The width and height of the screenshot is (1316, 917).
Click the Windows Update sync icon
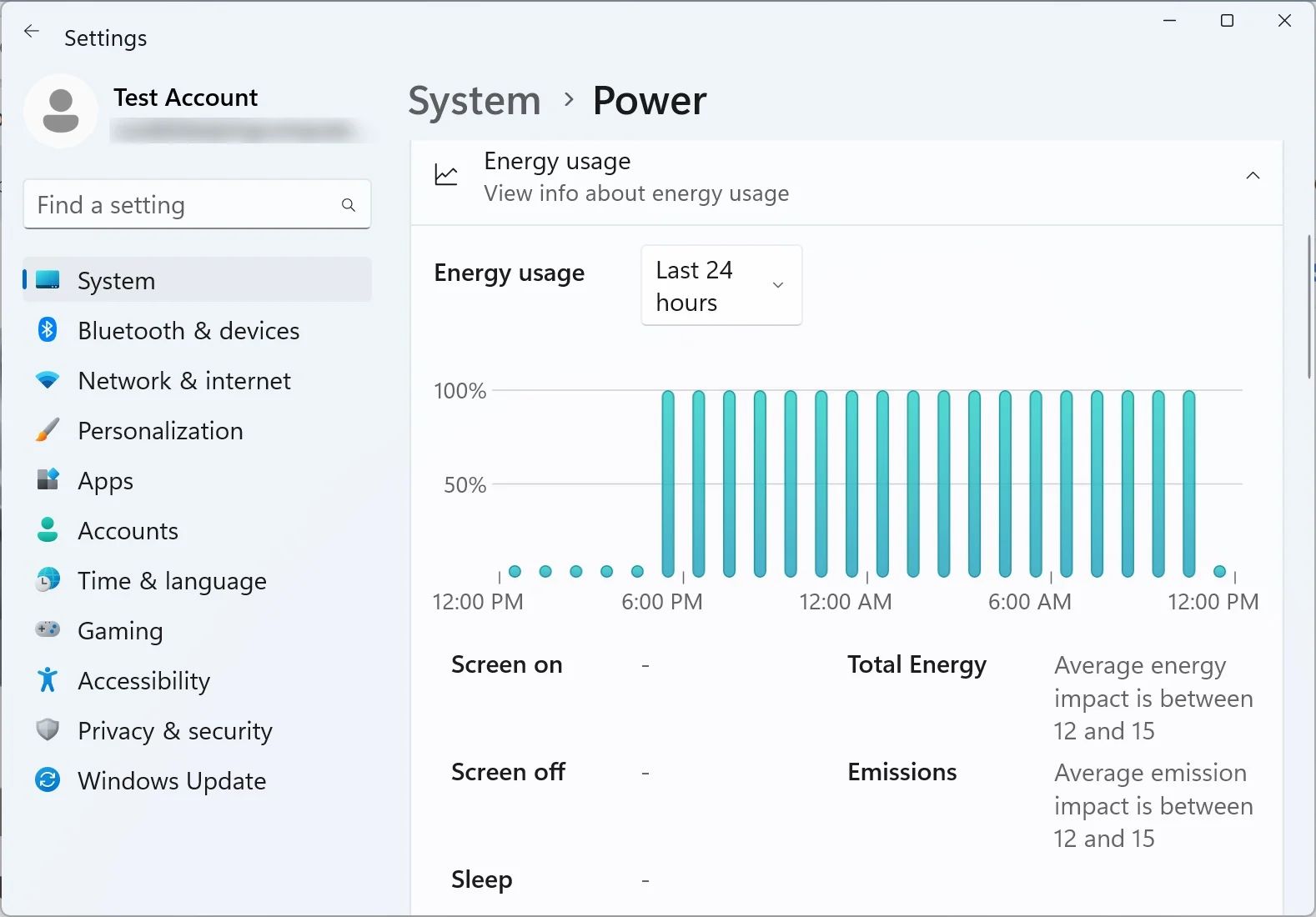click(48, 780)
